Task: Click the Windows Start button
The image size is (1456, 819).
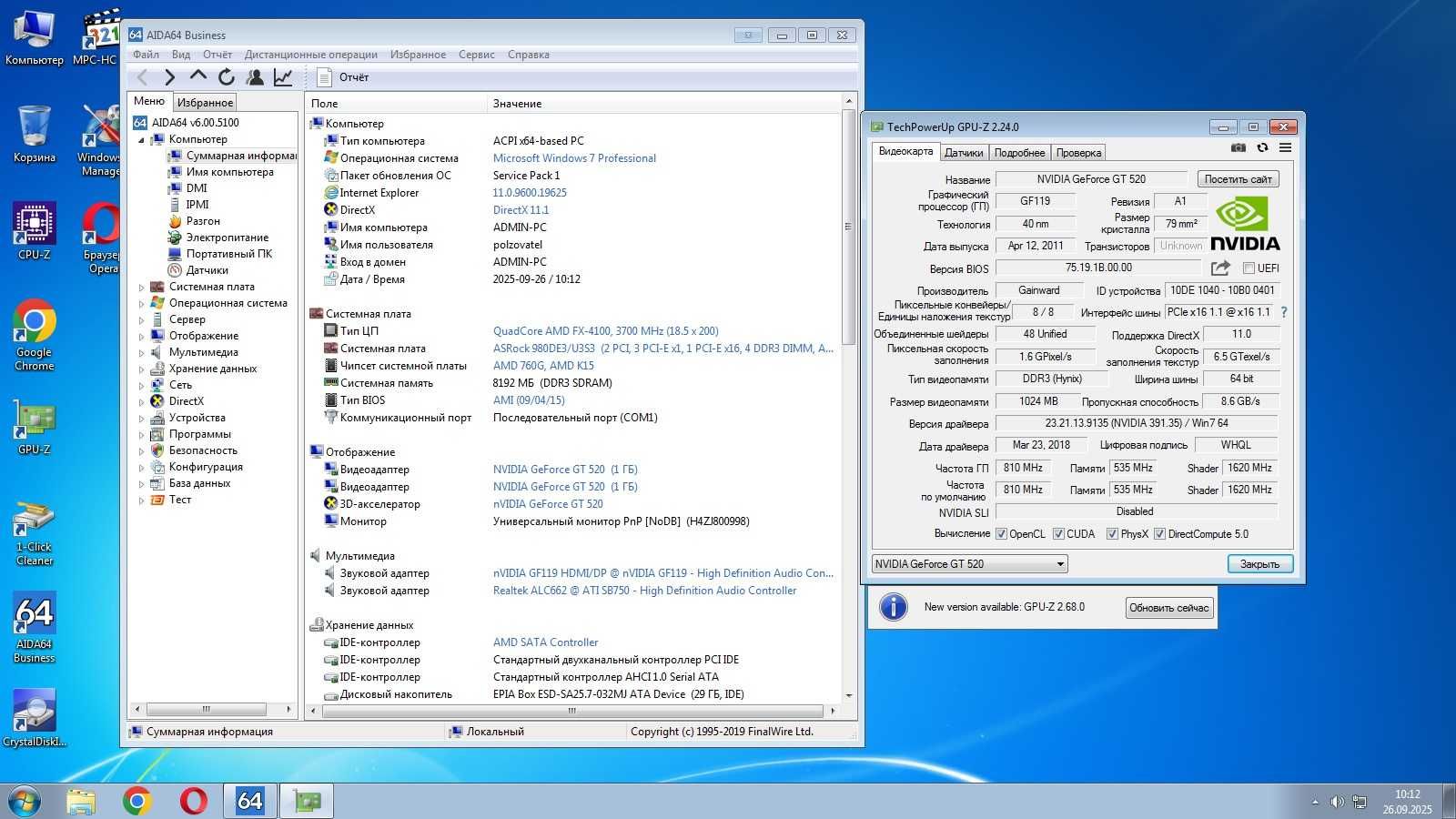Action: click(24, 801)
